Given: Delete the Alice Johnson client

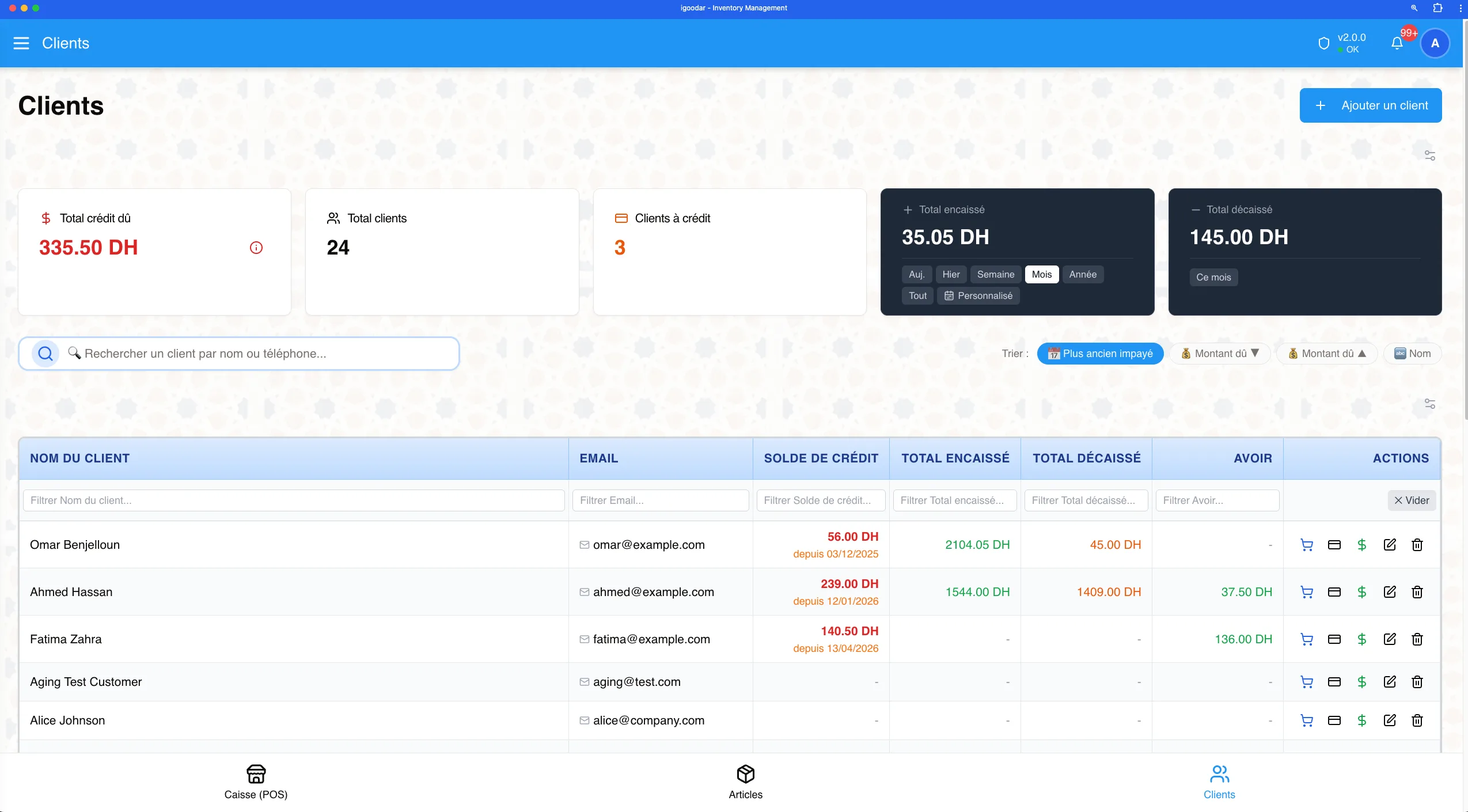Looking at the screenshot, I should (1417, 720).
